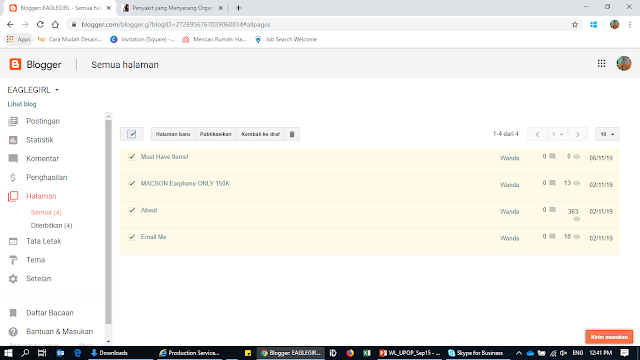Open the Job Search Welcome bookmark

286,40
